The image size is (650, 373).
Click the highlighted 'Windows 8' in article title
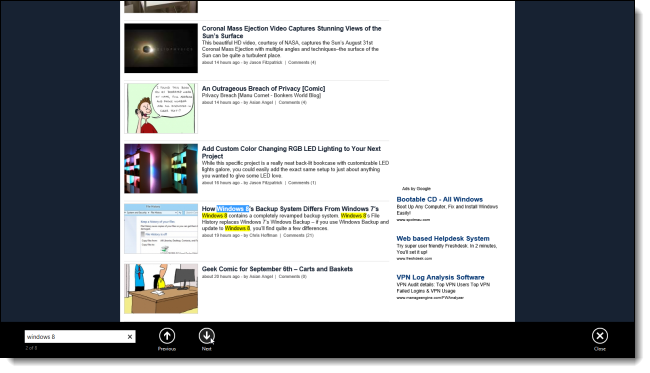tap(233, 209)
